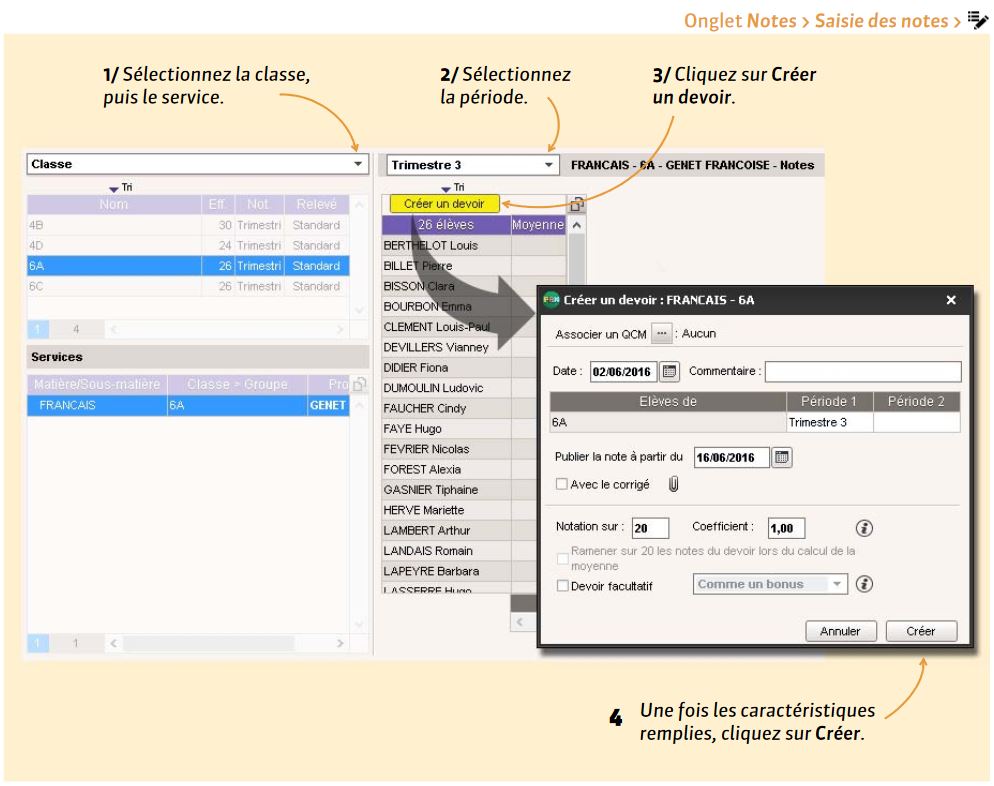Click the copy icon right of Créer un devoir

[x=576, y=205]
